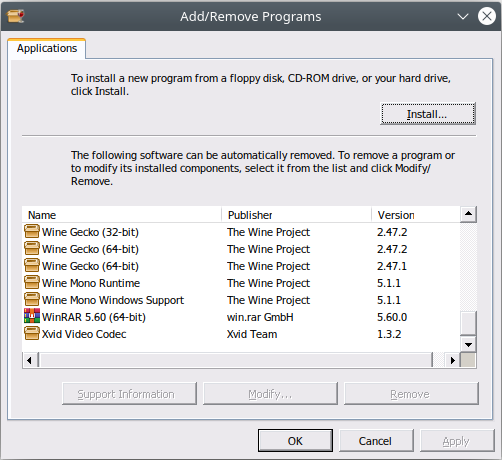The image size is (502, 460).
Task: Click the list's scroll up arrow
Action: pos(468,214)
